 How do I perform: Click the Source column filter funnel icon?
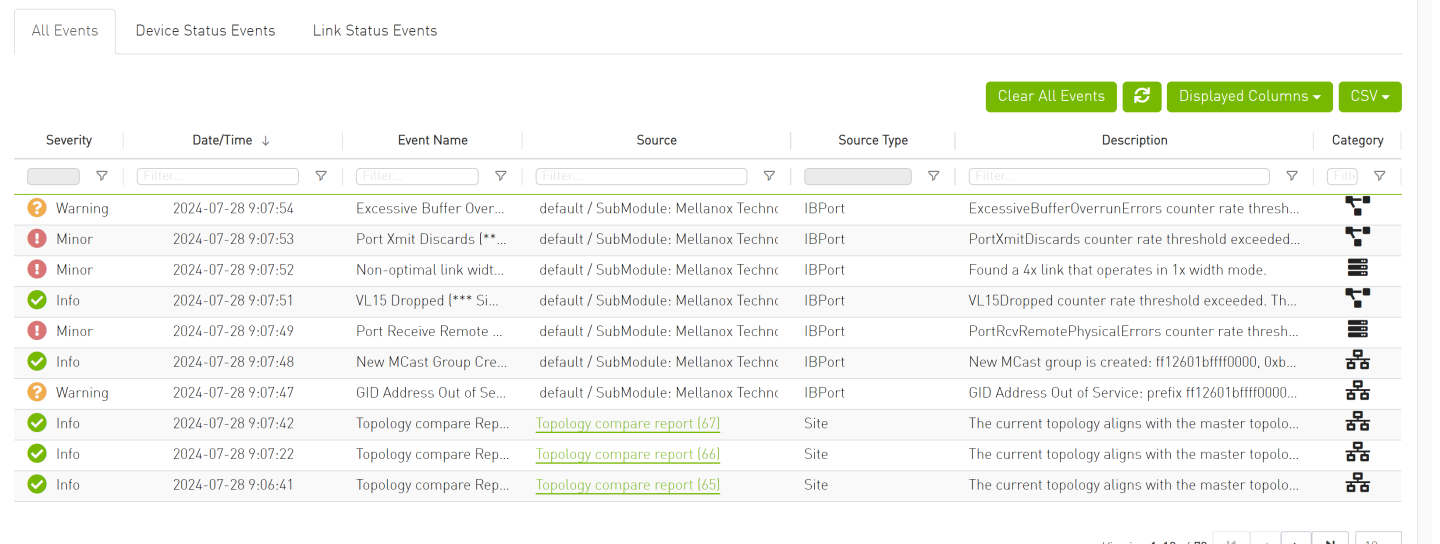click(769, 176)
